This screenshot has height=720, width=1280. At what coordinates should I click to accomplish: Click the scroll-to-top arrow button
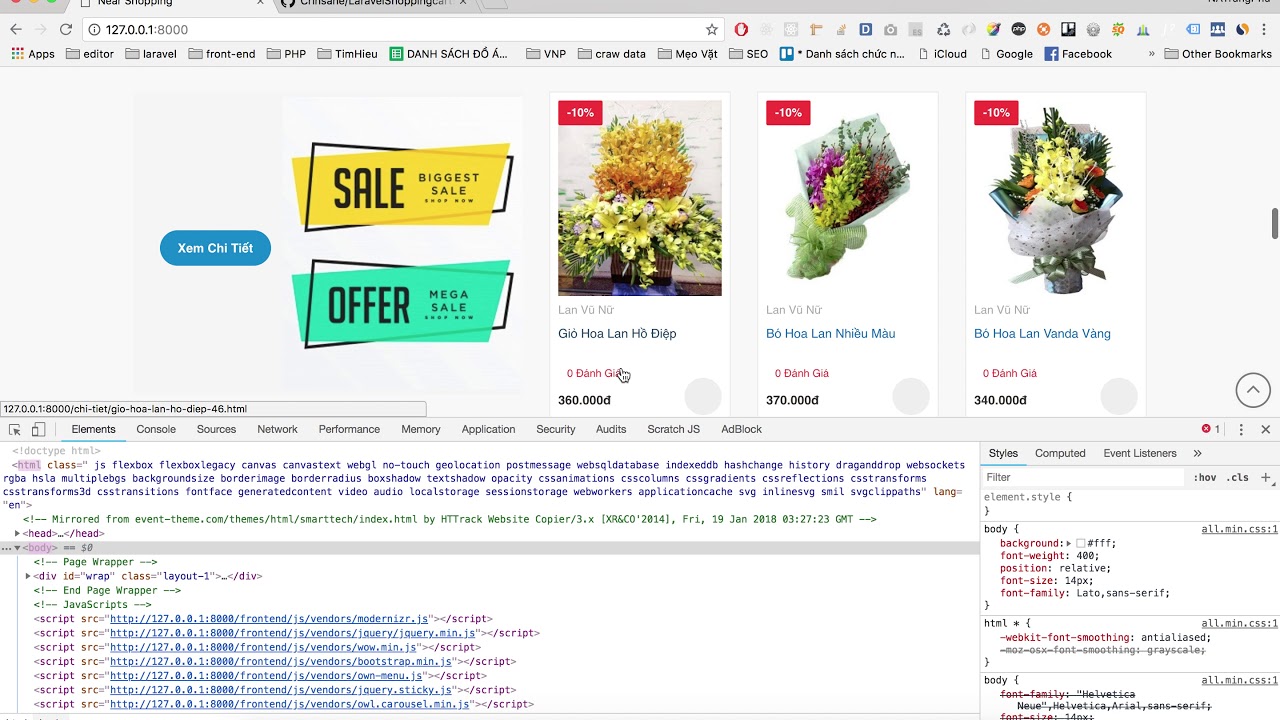click(1253, 390)
